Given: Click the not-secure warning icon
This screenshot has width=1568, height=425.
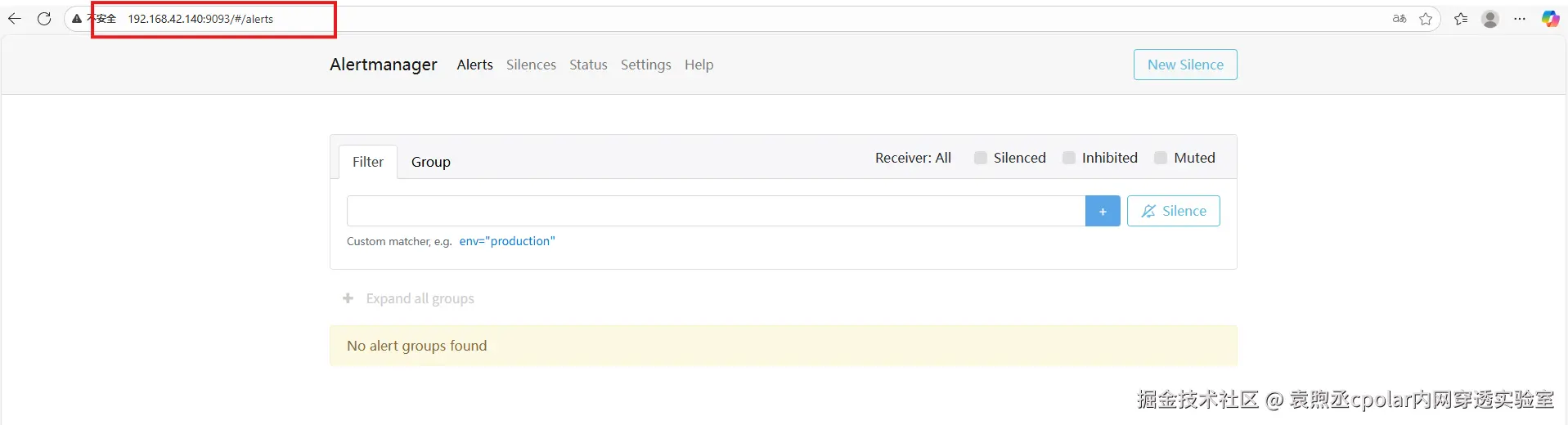Looking at the screenshot, I should [77, 19].
